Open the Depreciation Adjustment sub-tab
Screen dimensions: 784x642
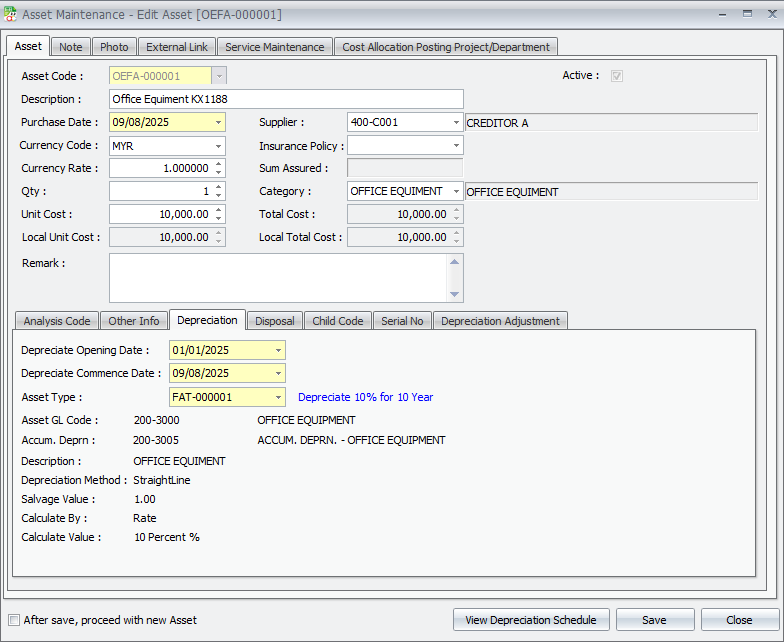(500, 321)
